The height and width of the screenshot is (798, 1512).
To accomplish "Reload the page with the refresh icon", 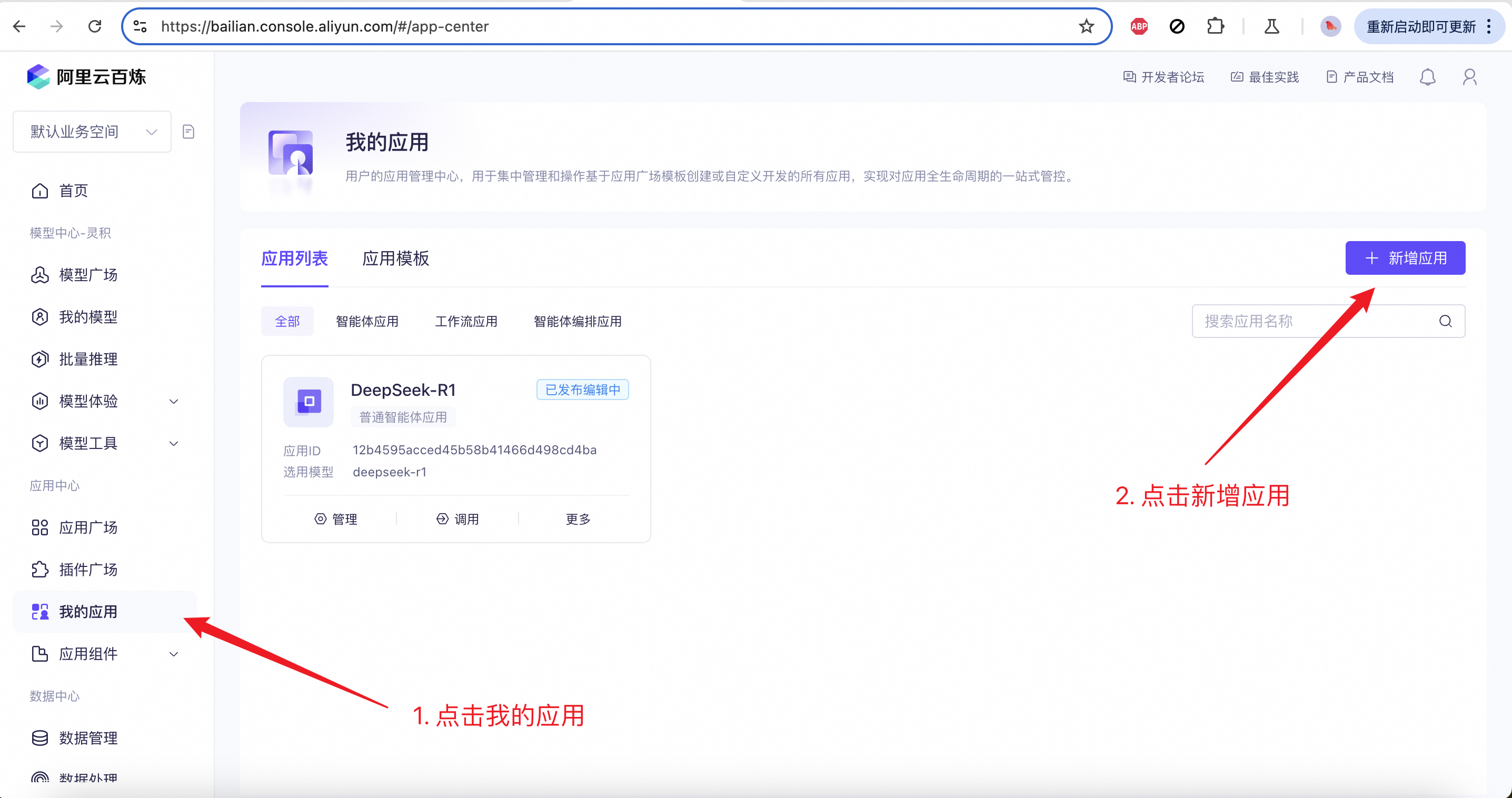I will (x=95, y=26).
